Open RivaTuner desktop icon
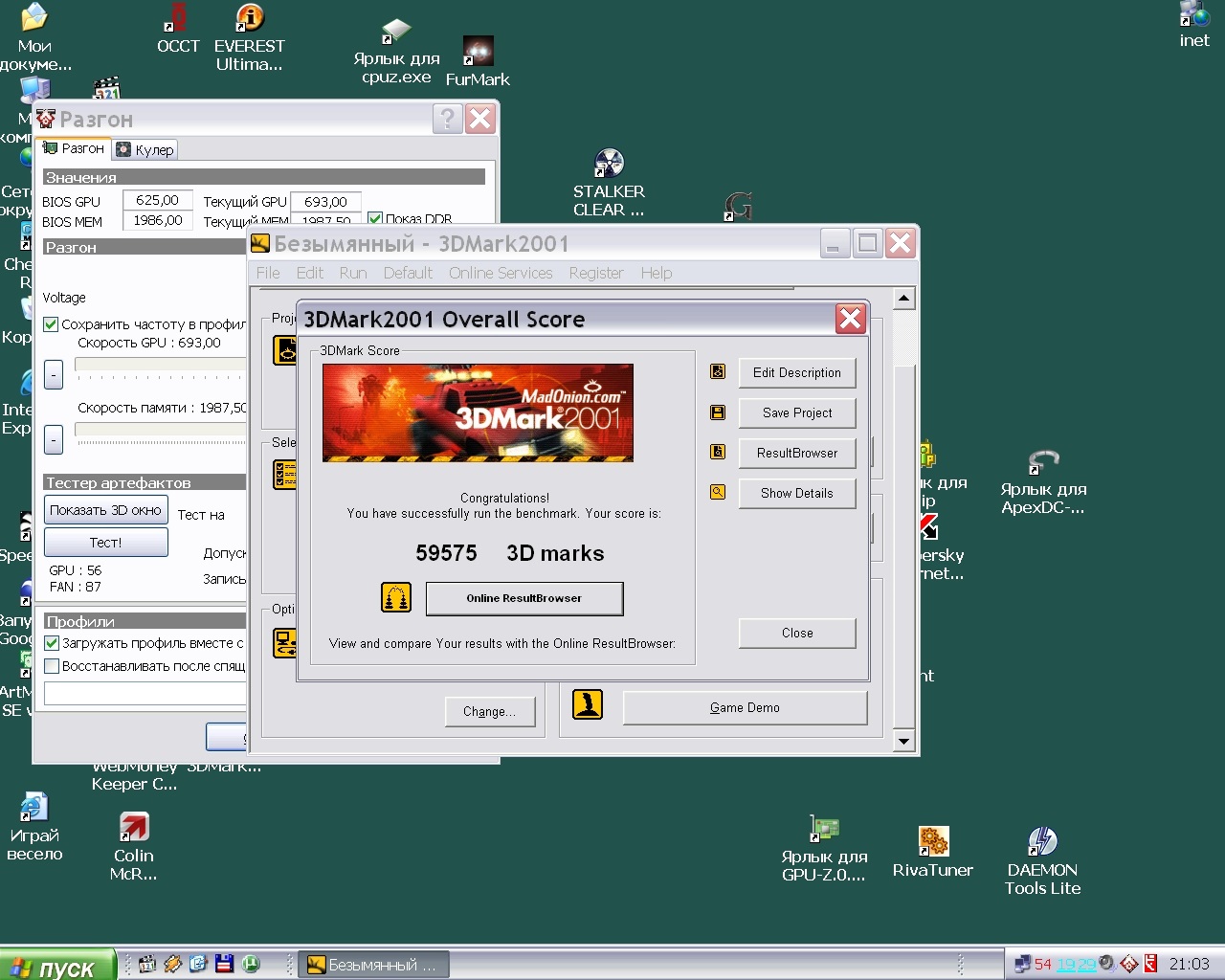The image size is (1225, 980). [933, 842]
